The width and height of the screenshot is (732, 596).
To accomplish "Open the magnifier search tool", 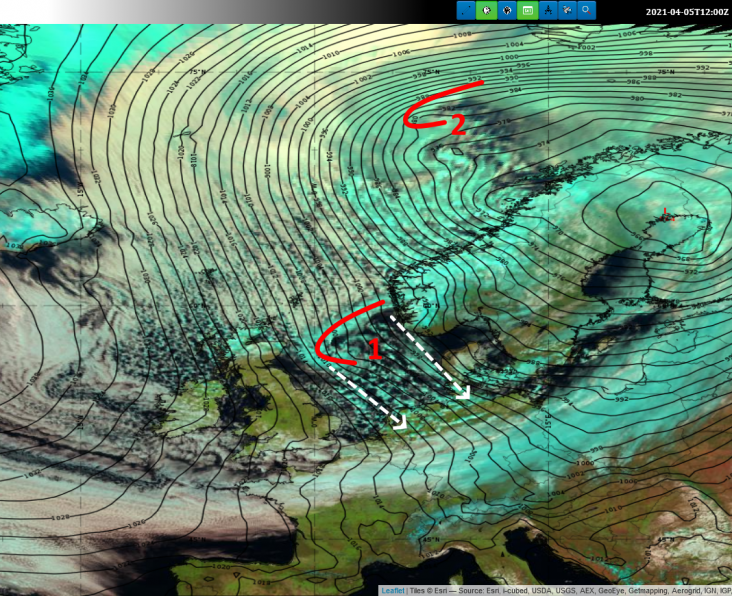I will click(x=587, y=10).
